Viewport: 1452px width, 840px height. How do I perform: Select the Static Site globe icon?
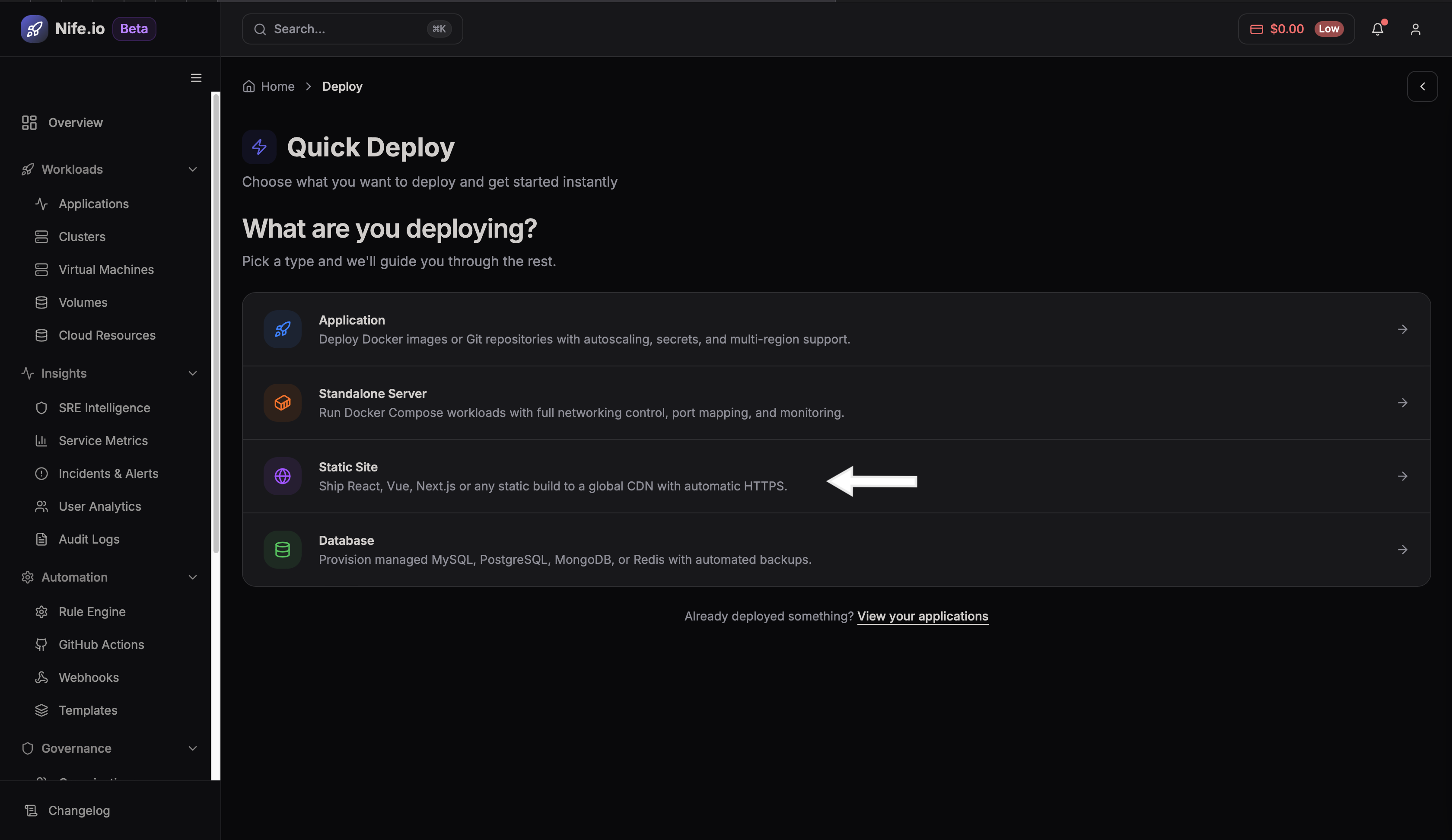coord(282,475)
